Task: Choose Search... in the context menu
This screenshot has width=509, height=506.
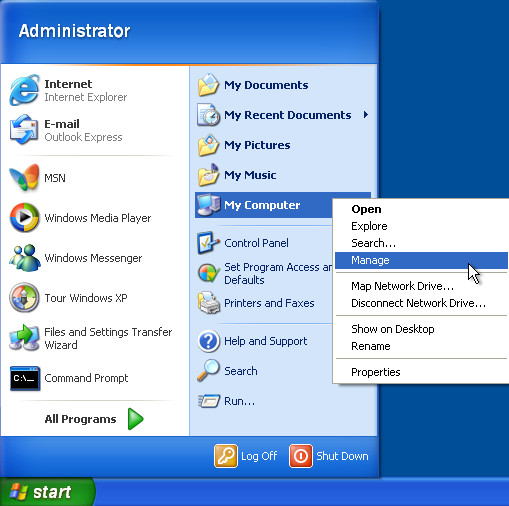Action: [421, 243]
